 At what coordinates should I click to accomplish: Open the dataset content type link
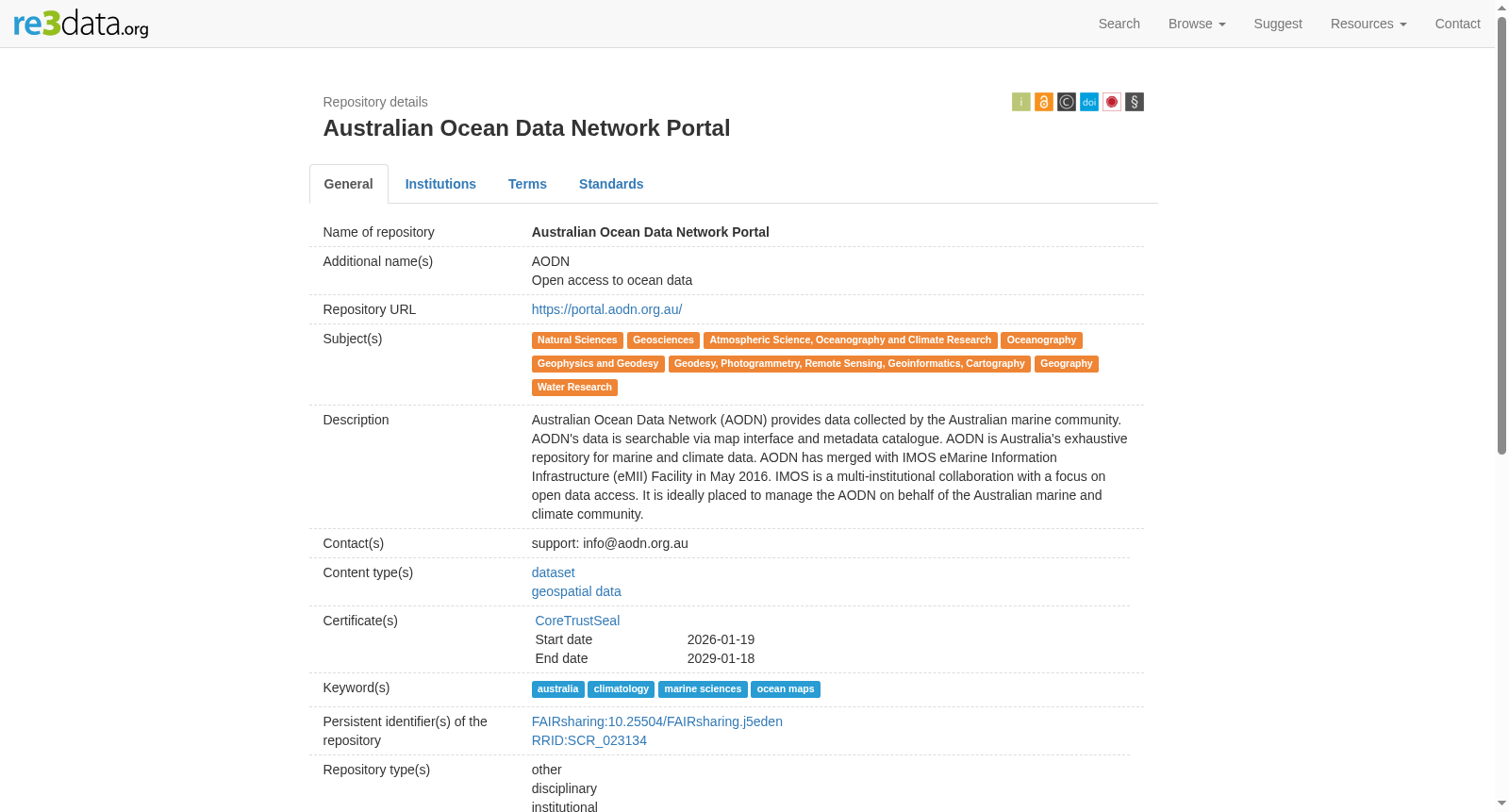pyautogui.click(x=553, y=572)
